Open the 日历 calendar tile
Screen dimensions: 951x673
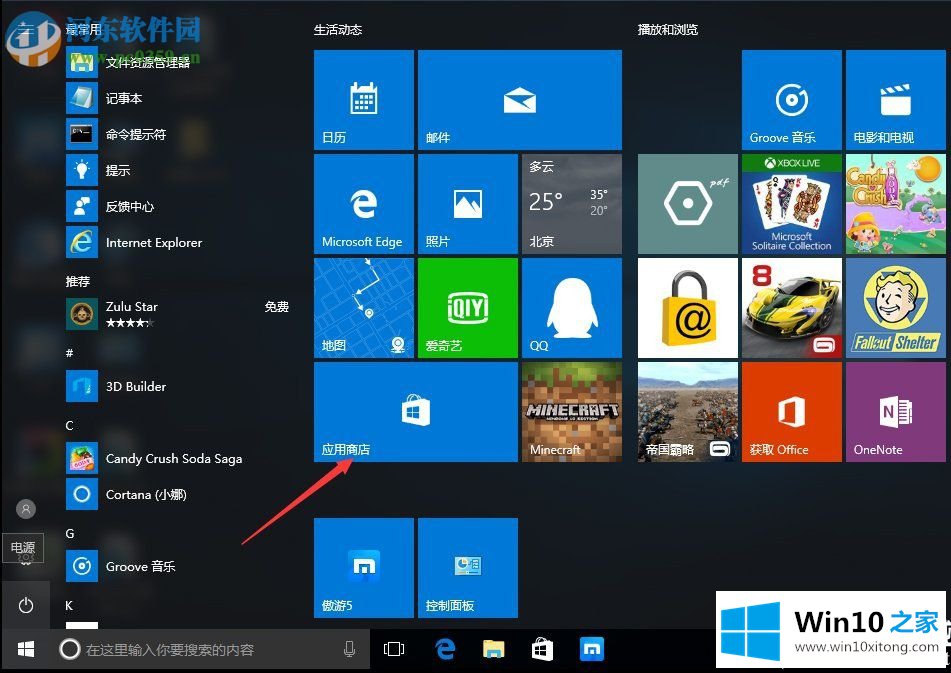(x=364, y=100)
